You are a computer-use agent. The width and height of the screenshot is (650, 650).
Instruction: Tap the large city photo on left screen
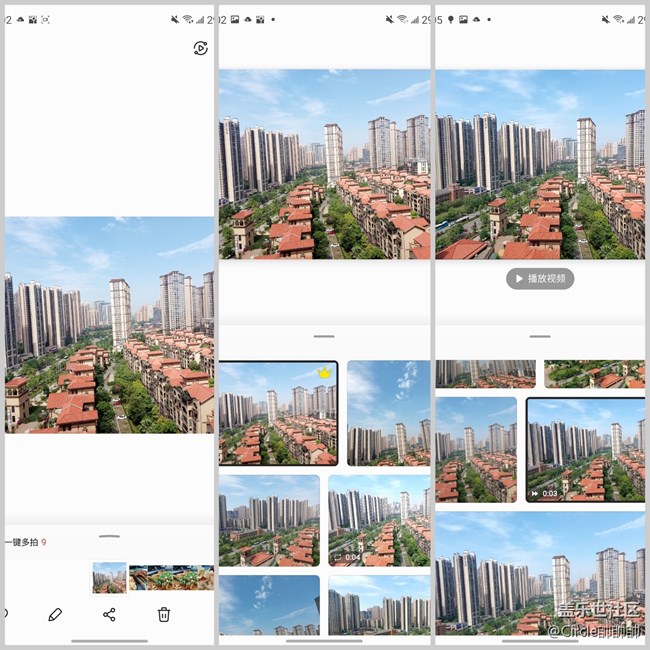click(109, 325)
